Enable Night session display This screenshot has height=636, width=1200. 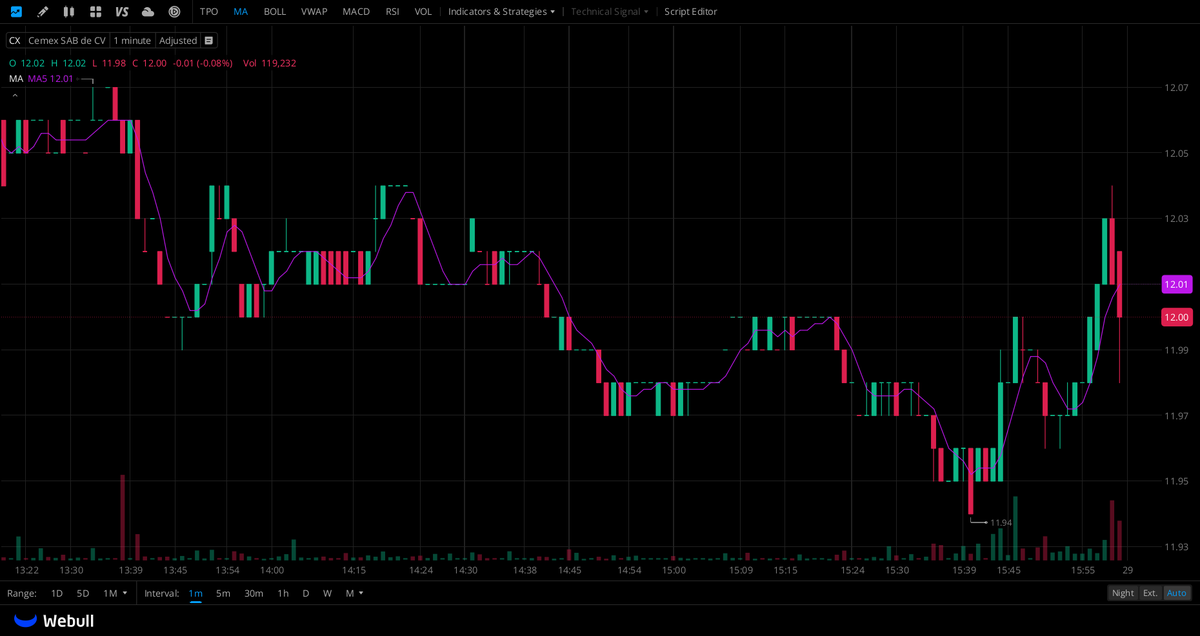tap(1123, 593)
